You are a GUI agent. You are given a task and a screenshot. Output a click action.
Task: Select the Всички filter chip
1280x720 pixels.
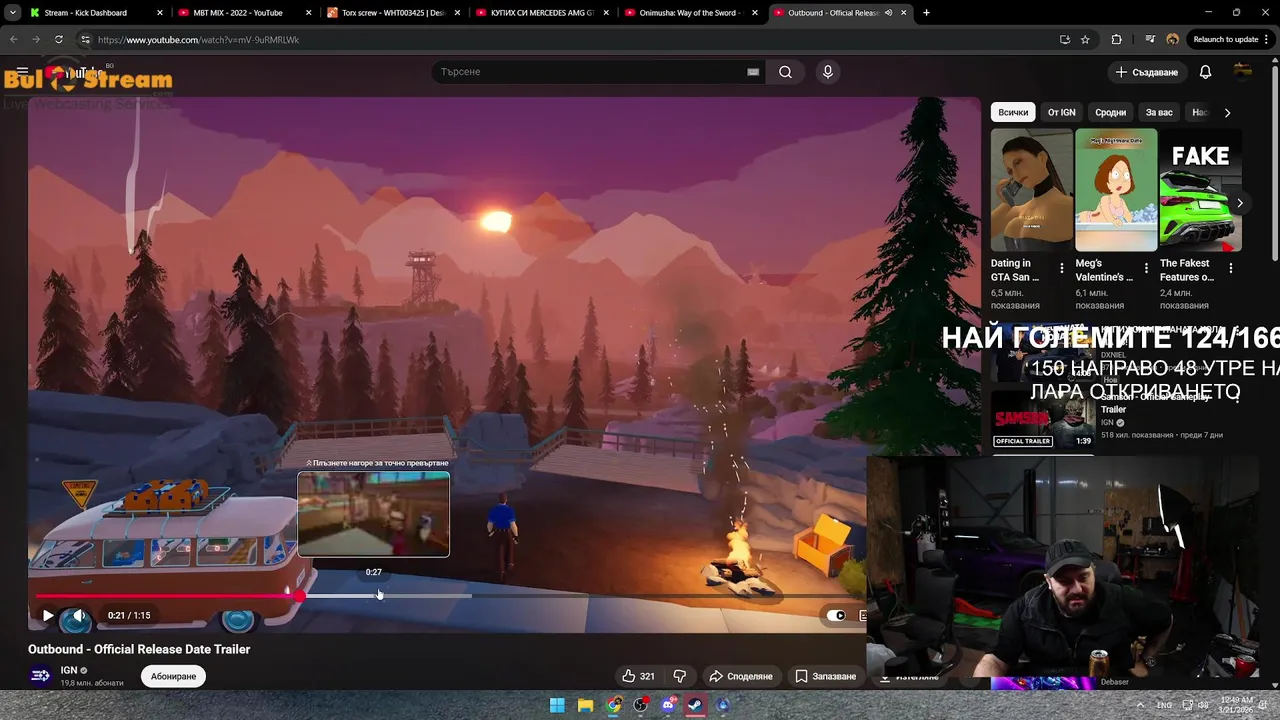pos(1013,112)
